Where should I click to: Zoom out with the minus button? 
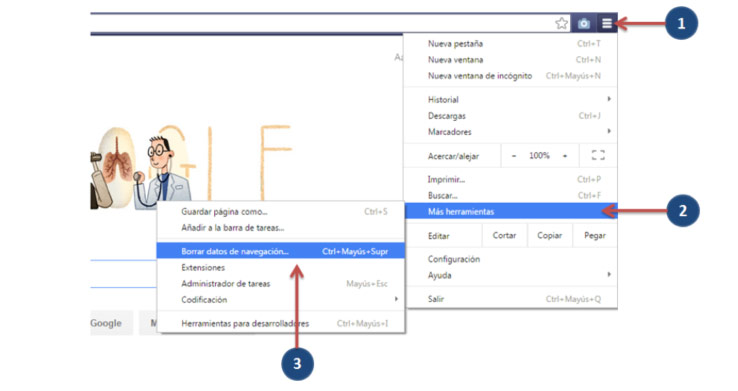tap(514, 156)
